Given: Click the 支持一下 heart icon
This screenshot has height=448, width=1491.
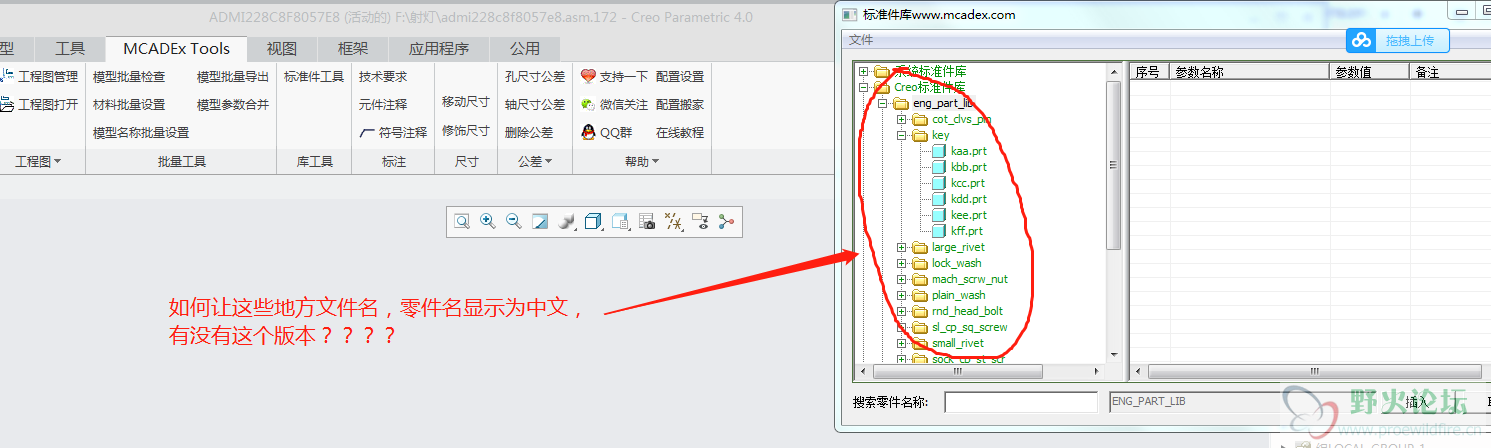Looking at the screenshot, I should (x=588, y=76).
